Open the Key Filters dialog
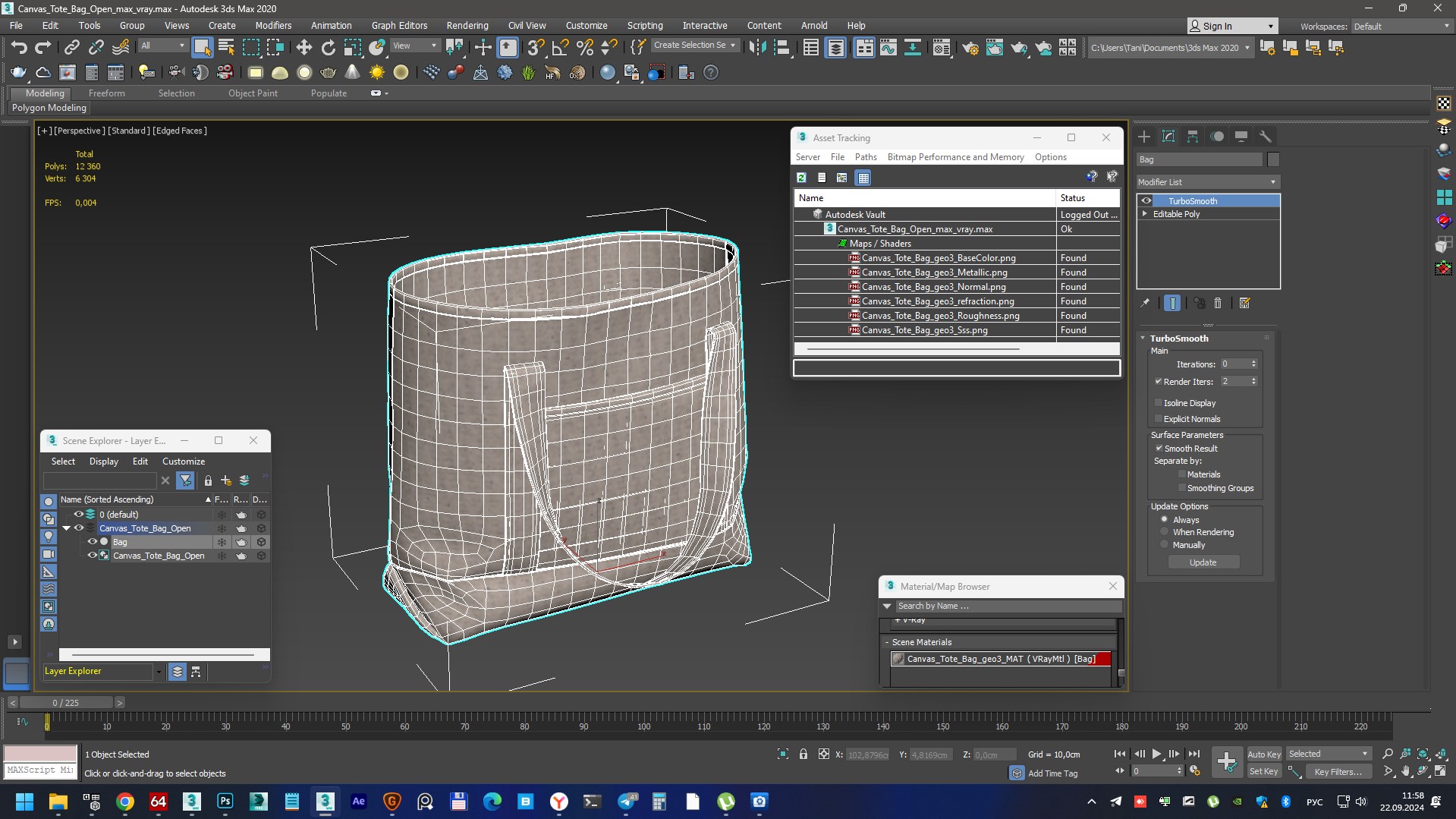This screenshot has width=1456, height=819. [x=1339, y=771]
